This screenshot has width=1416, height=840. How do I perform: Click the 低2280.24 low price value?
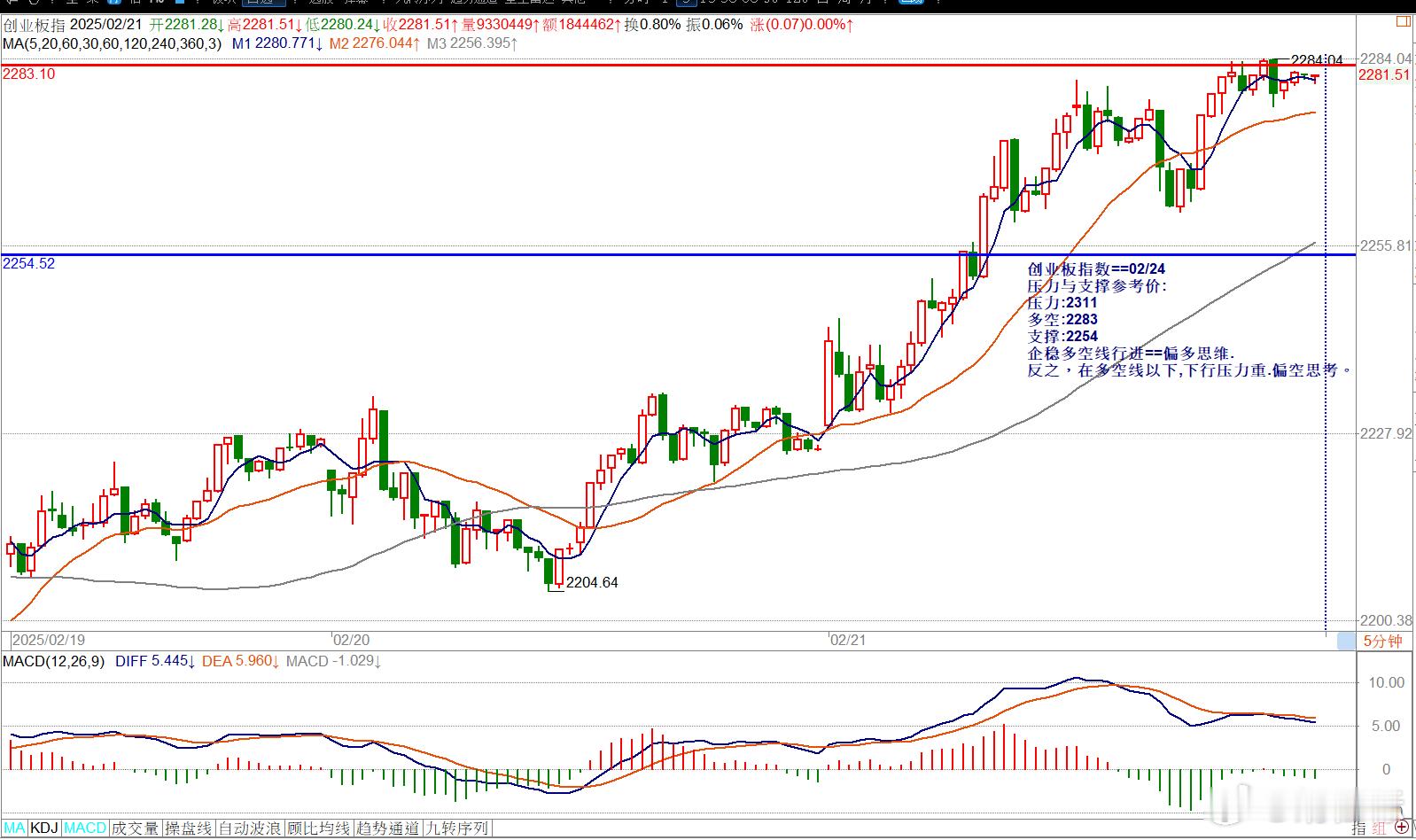(343, 25)
